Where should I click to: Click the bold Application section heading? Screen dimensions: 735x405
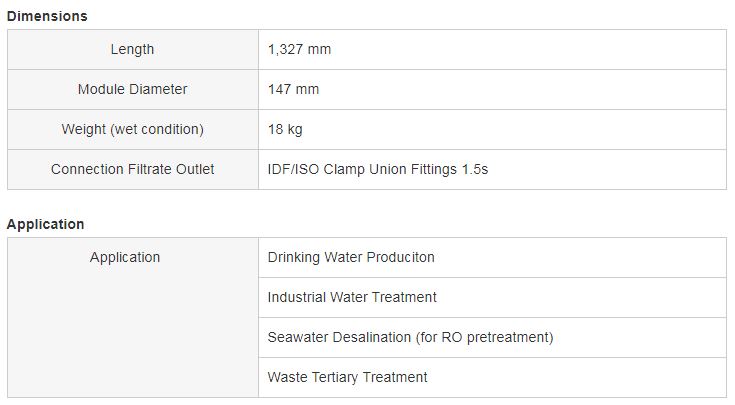pyautogui.click(x=45, y=224)
